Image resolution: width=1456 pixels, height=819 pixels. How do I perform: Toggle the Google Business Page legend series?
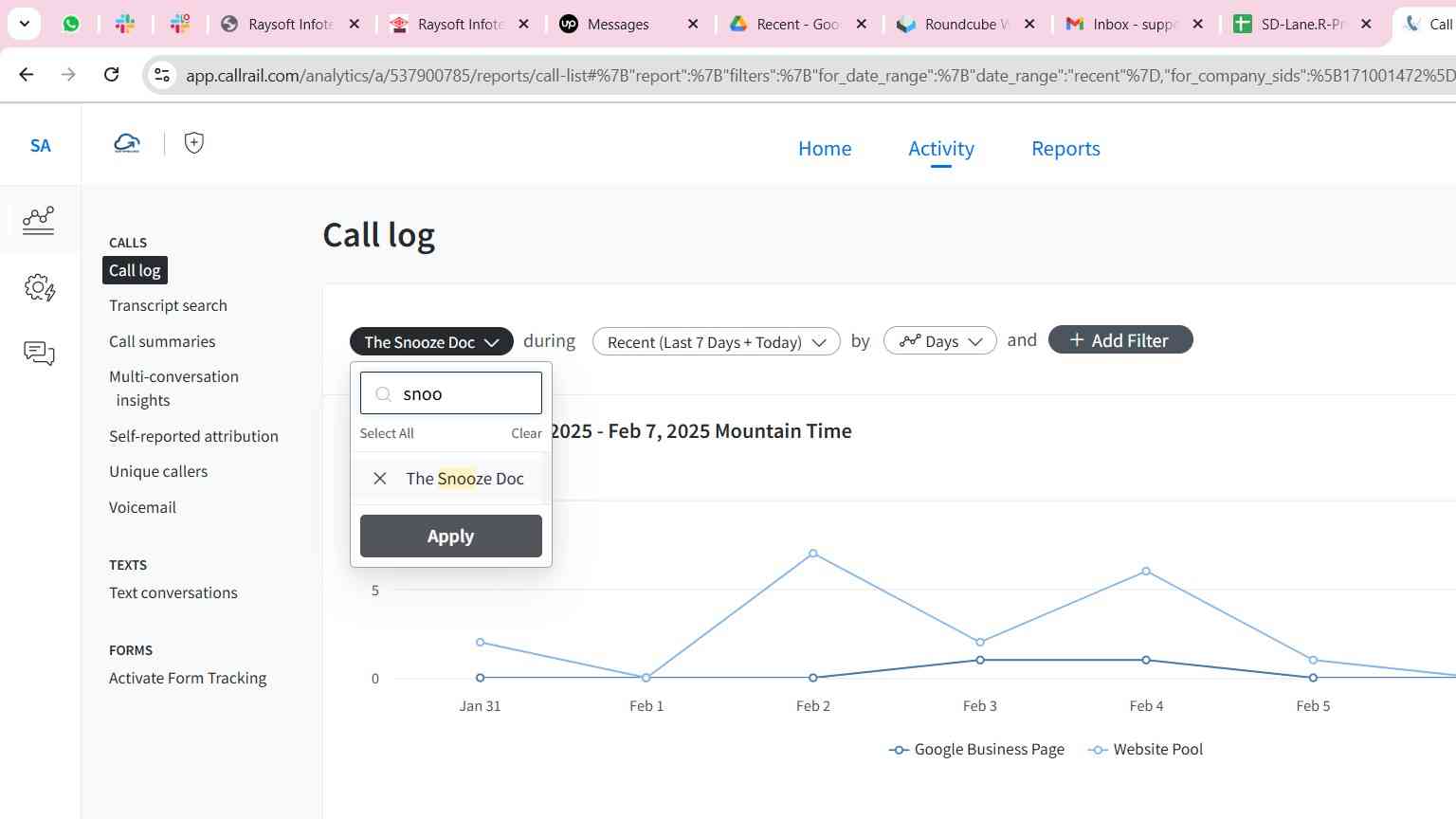976,750
